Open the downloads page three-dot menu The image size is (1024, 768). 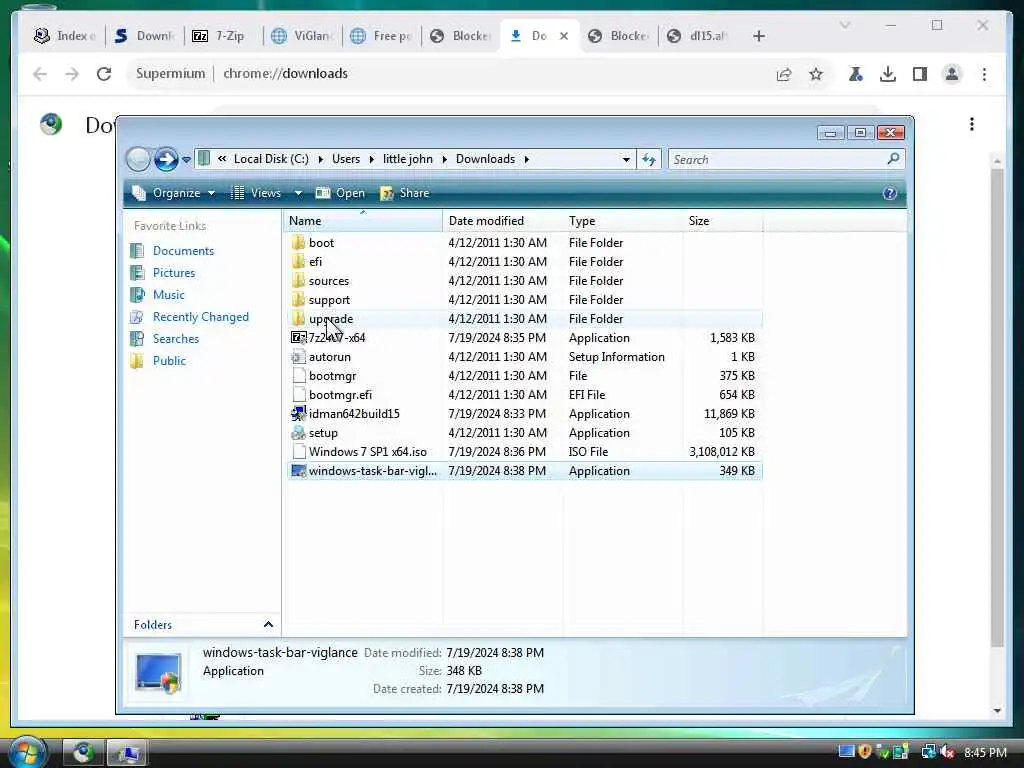[x=972, y=124]
